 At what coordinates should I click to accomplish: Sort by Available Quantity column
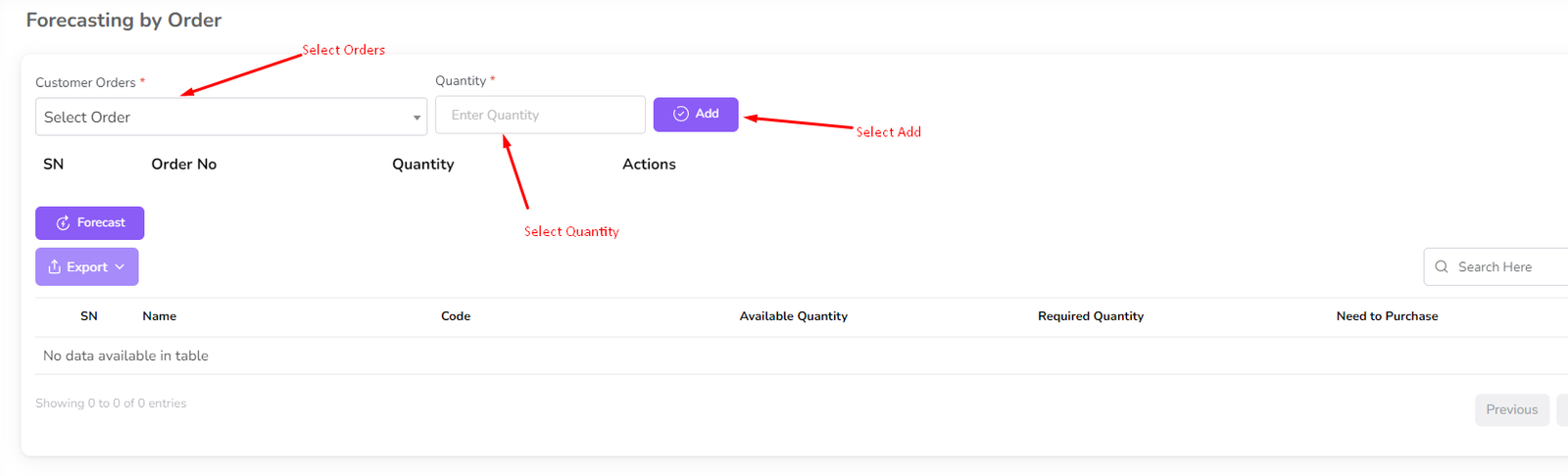(x=793, y=316)
